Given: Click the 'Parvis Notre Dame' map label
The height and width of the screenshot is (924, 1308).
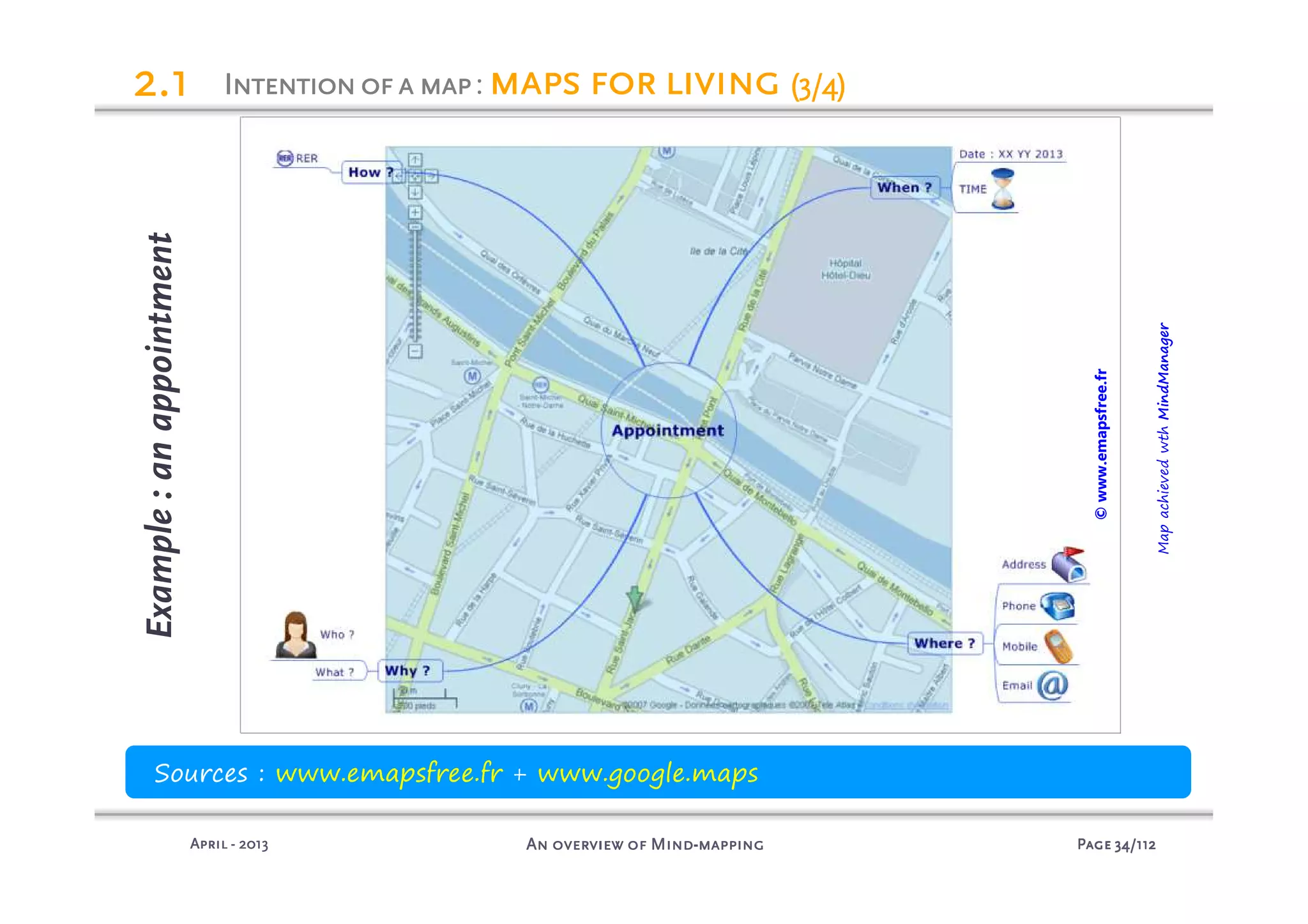Looking at the screenshot, I should point(823,370).
